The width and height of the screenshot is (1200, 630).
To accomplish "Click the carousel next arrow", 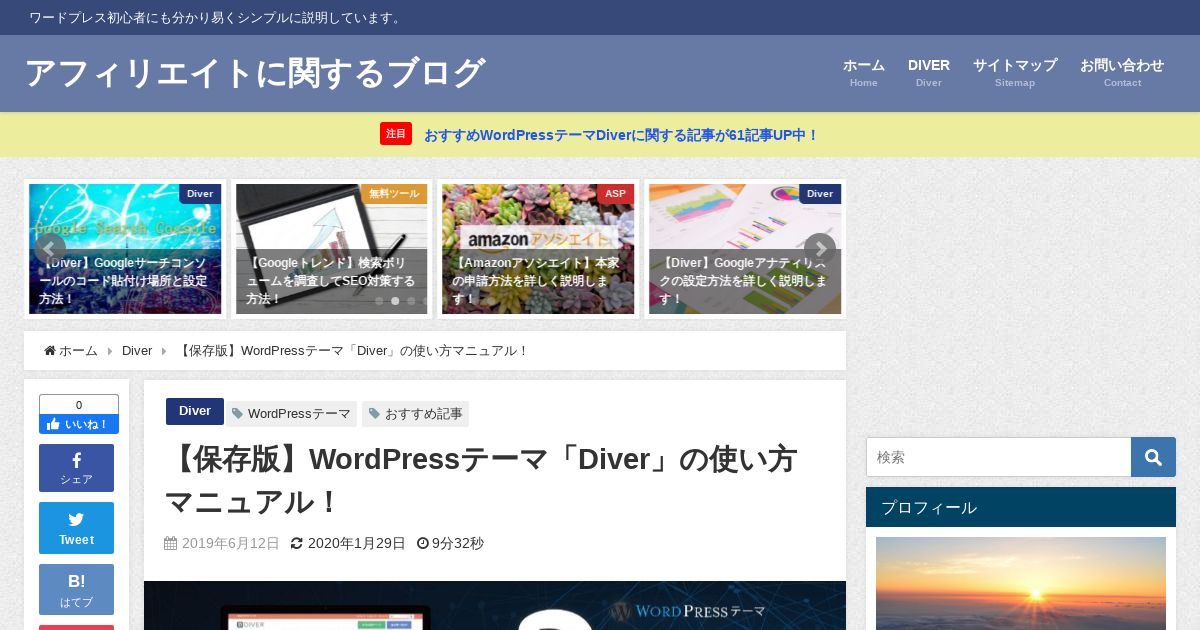I will (820, 249).
